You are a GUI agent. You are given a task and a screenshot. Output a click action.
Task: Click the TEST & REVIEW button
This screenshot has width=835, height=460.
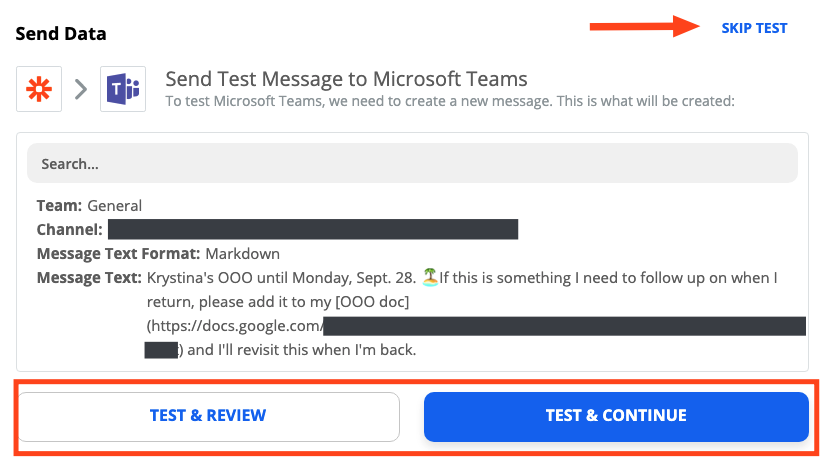(208, 416)
